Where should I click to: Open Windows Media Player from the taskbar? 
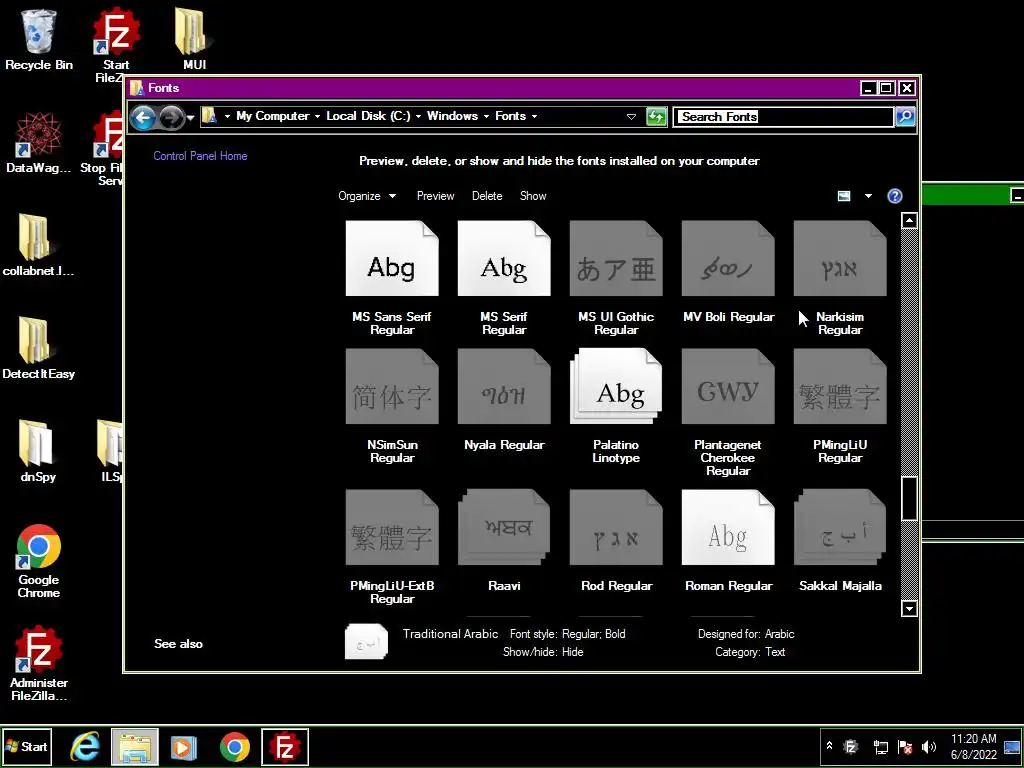pyautogui.click(x=184, y=746)
